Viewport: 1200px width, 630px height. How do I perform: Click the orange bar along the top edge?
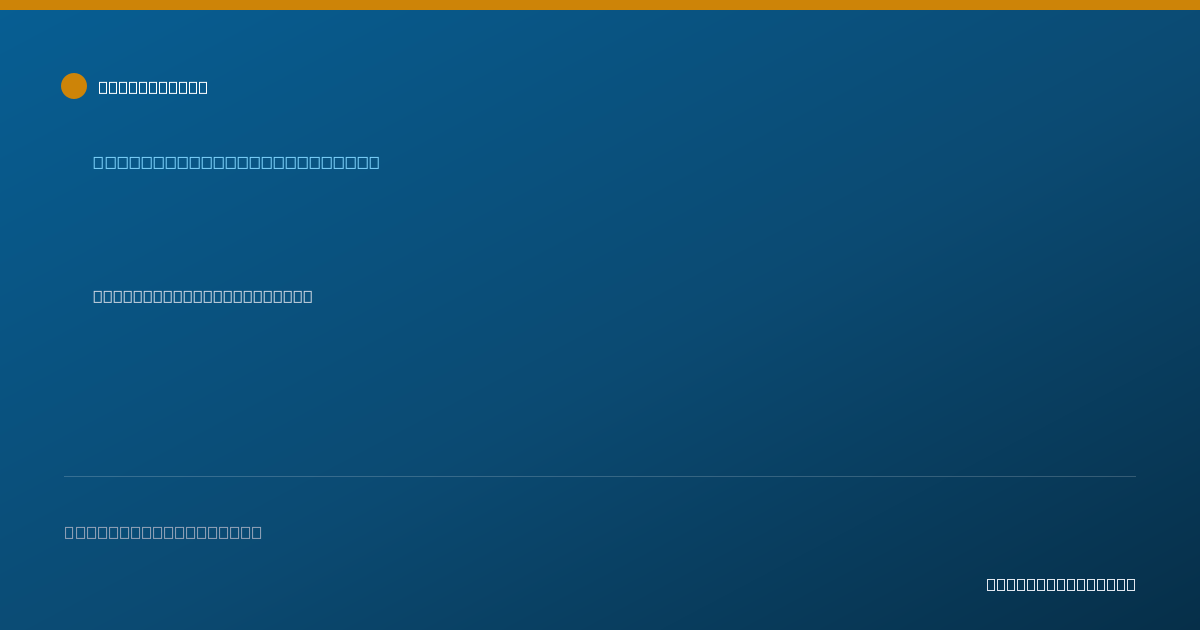click(x=600, y=5)
